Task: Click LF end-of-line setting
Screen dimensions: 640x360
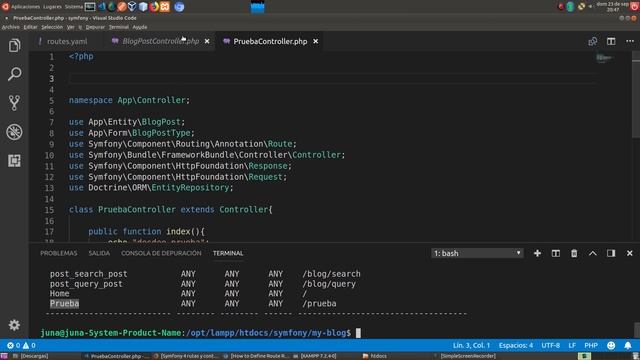Action: click(572, 345)
